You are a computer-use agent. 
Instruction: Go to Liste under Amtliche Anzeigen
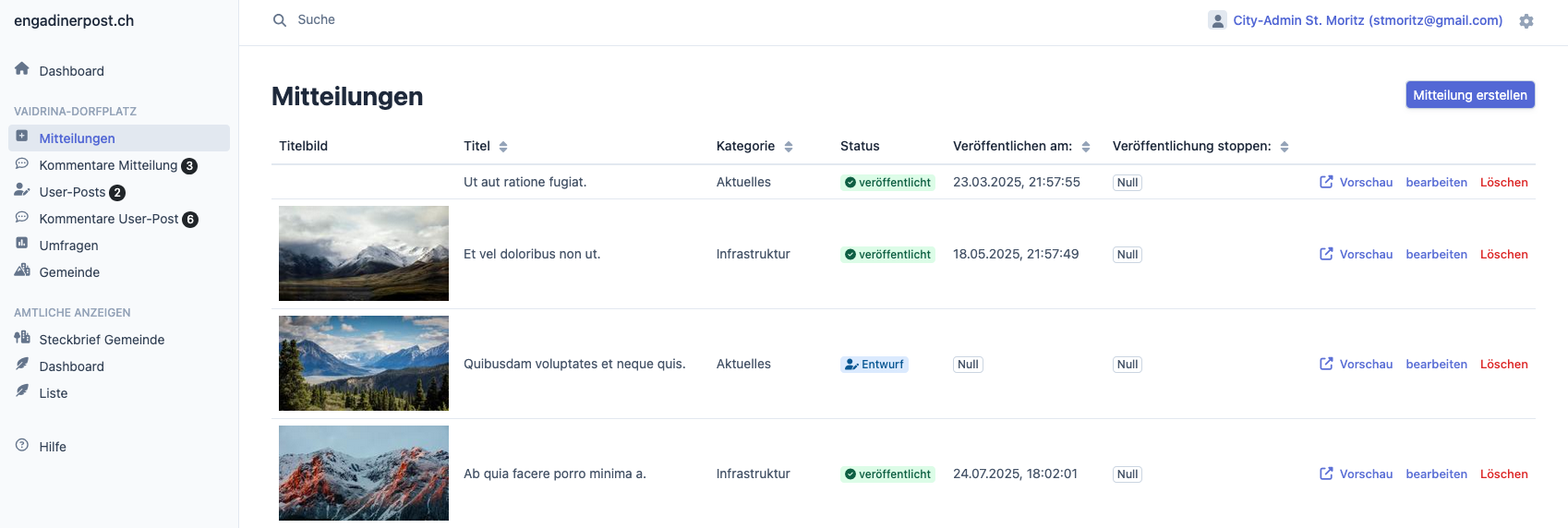(x=54, y=393)
